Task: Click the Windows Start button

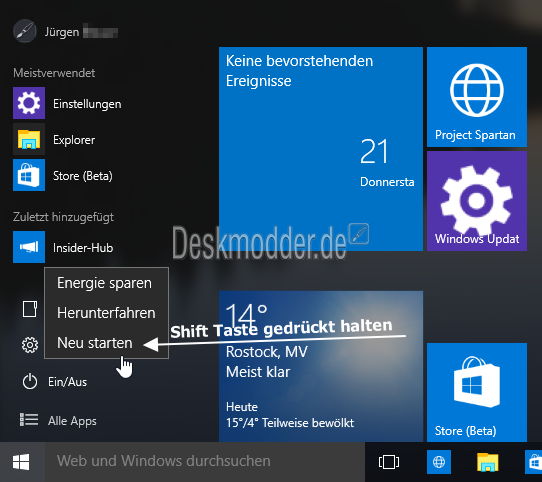Action: (21, 462)
